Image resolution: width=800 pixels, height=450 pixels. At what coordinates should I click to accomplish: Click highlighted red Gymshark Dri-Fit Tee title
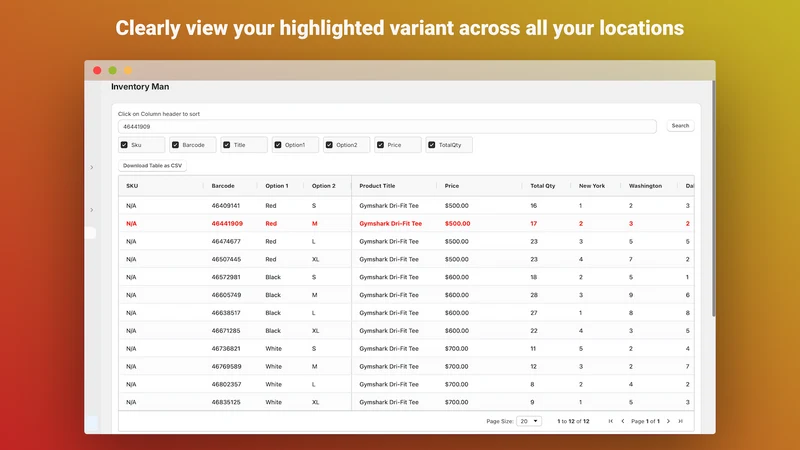pyautogui.click(x=390, y=223)
